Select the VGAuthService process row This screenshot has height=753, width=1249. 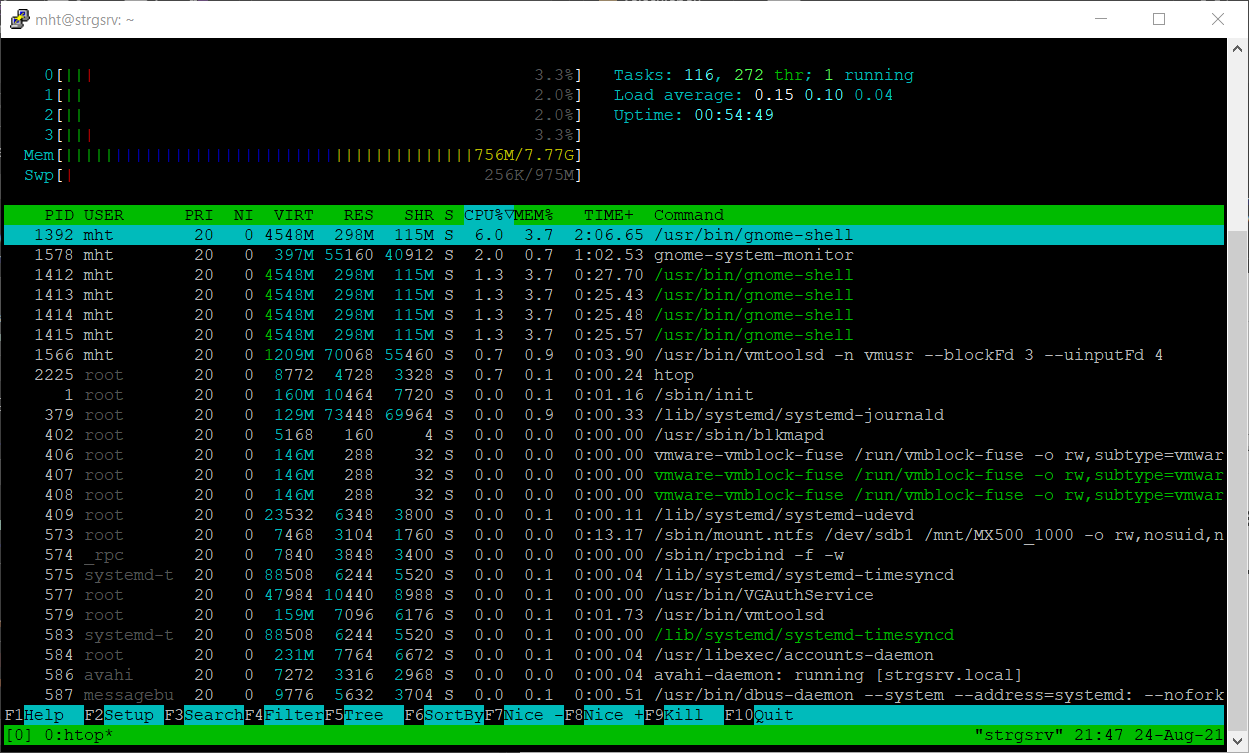tap(614, 595)
